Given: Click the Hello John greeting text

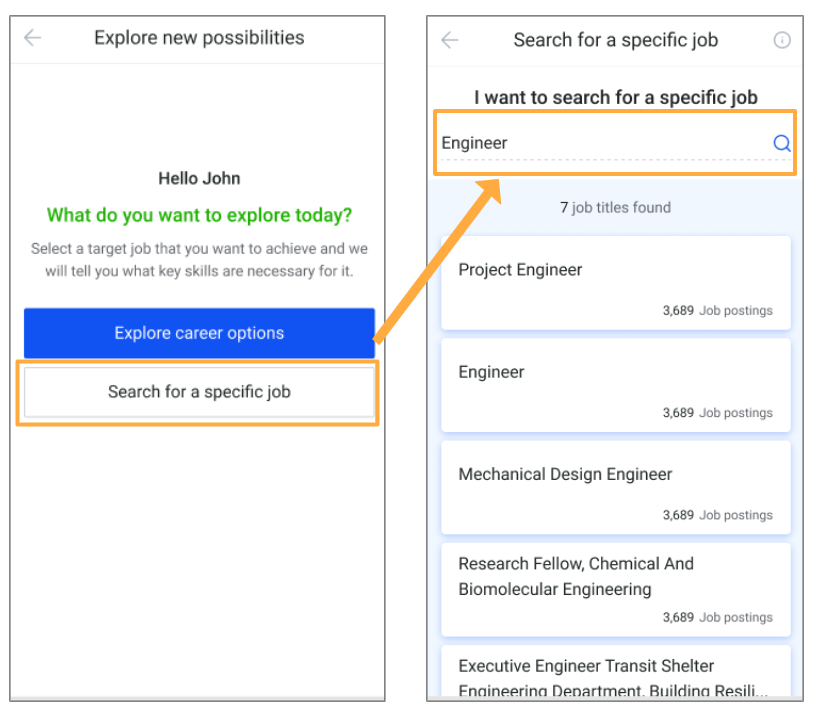Looking at the screenshot, I should point(199,178).
